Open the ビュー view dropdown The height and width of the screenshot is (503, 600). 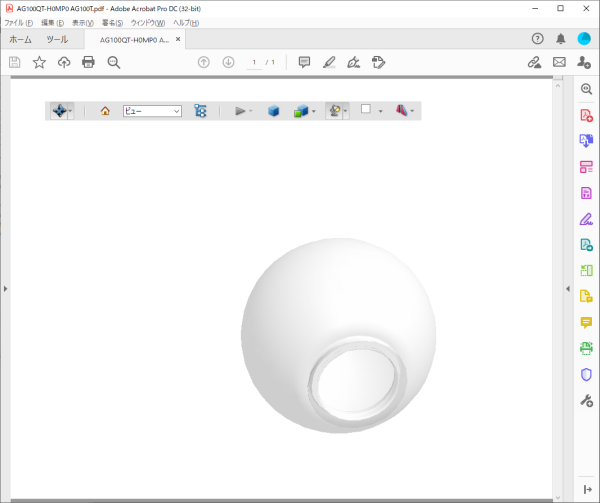(152, 111)
